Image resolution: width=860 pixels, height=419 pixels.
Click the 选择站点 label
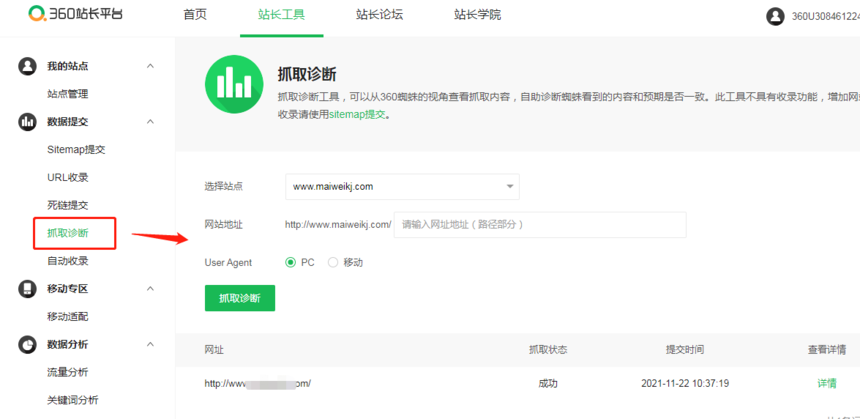click(224, 186)
